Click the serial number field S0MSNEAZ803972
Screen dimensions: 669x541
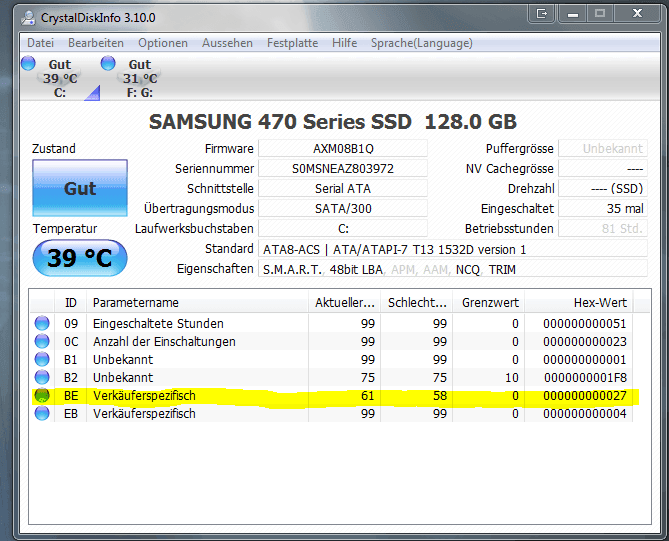343,169
